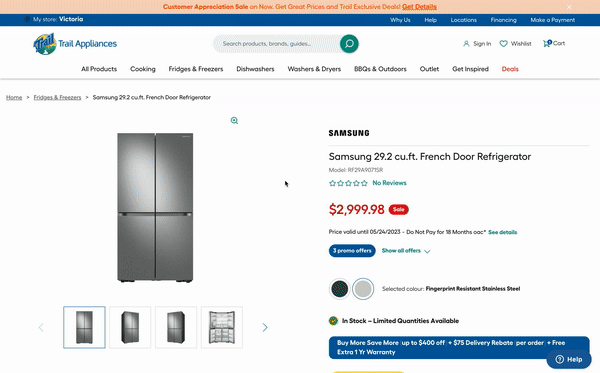Click the search products input field
The height and width of the screenshot is (373, 600).
[276, 44]
